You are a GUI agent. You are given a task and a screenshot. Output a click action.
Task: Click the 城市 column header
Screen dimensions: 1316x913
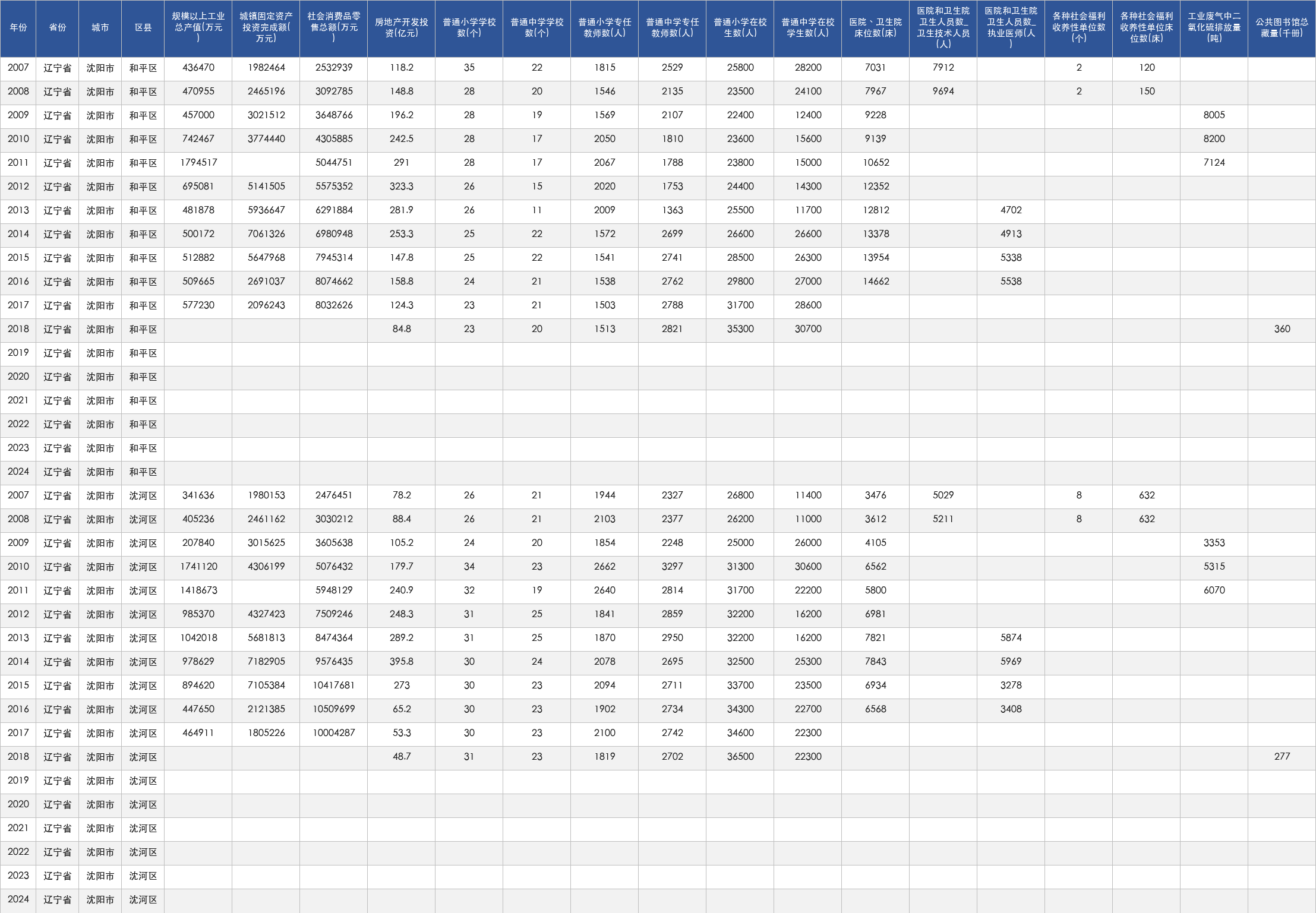pos(100,28)
